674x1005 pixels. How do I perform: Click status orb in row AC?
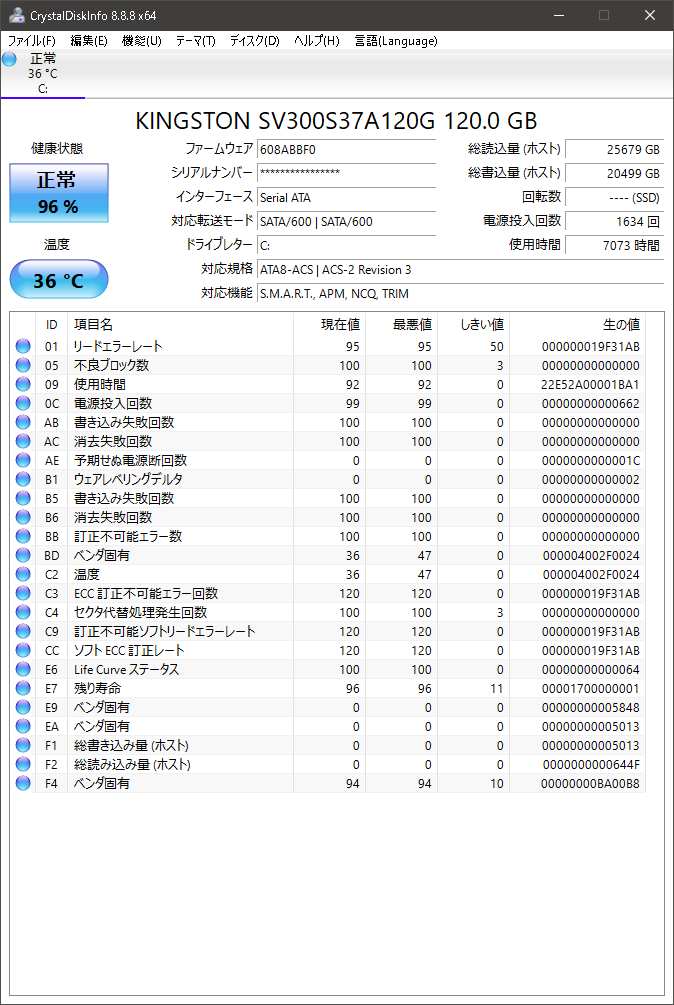tap(23, 442)
